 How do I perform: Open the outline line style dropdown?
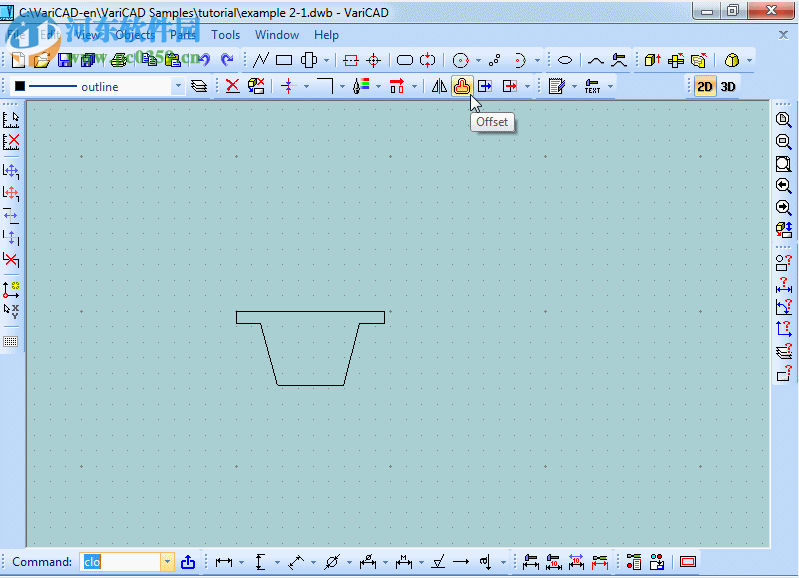pos(179,87)
